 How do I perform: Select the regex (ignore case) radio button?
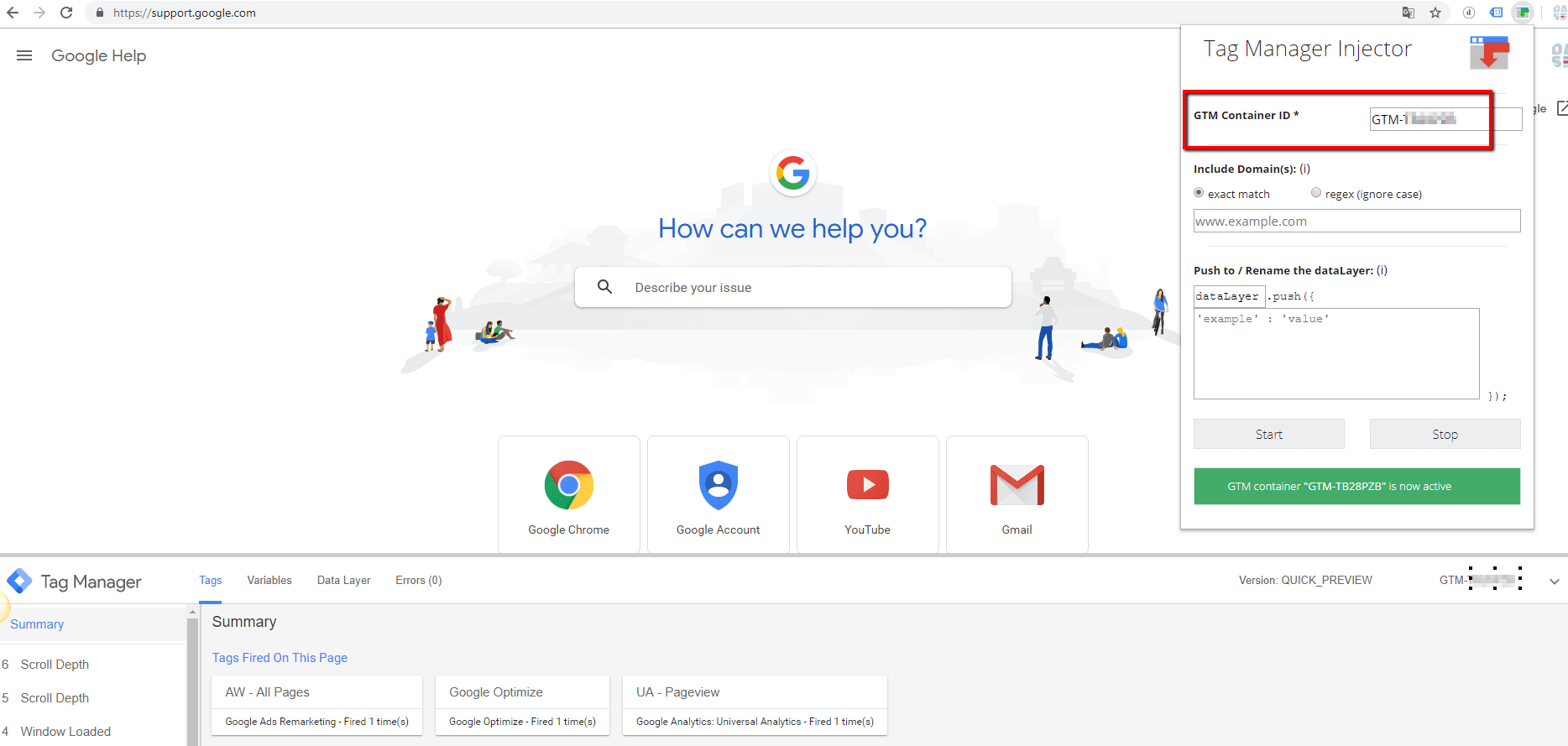[1316, 193]
